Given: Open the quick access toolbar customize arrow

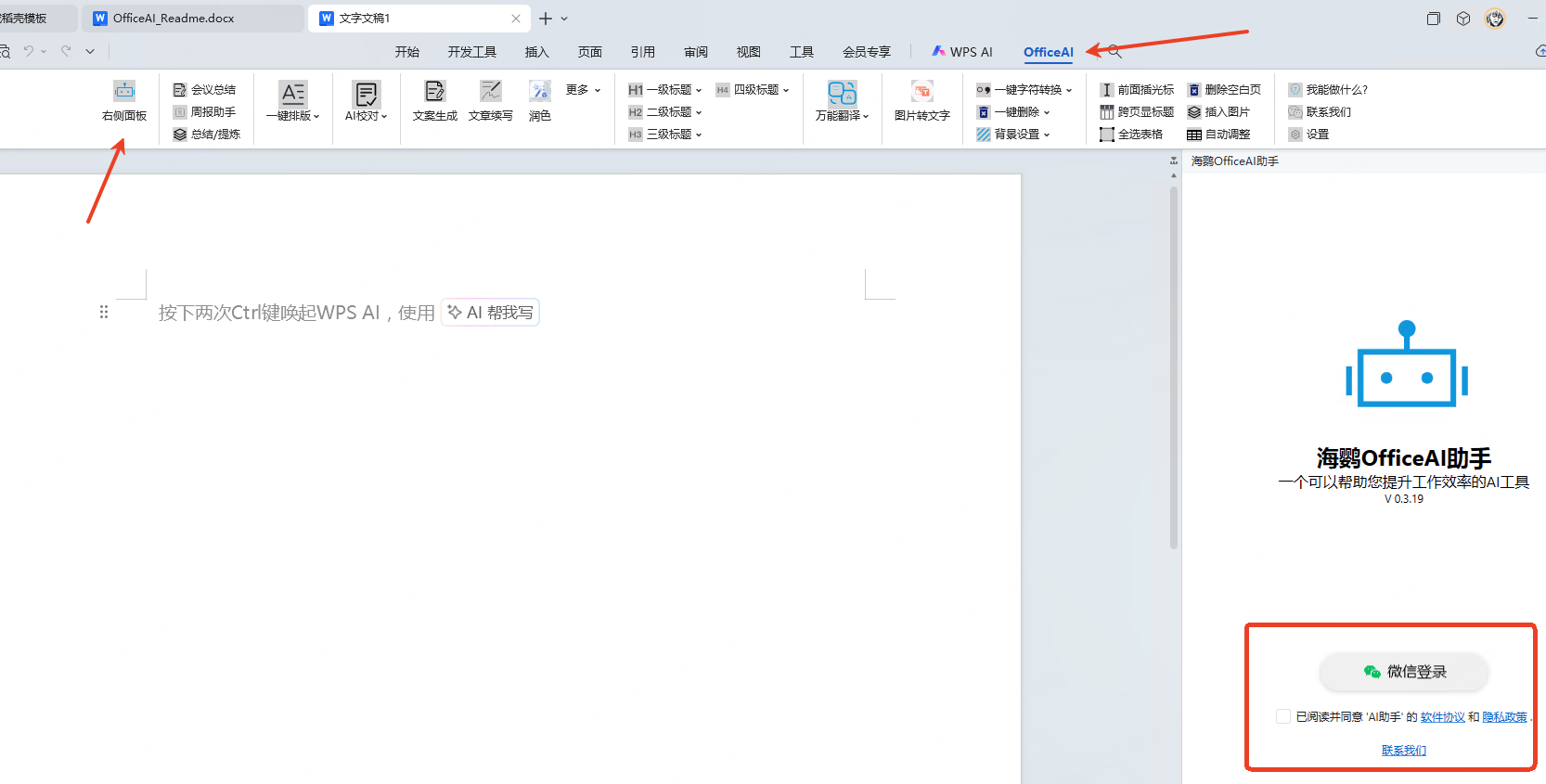Looking at the screenshot, I should pos(90,51).
